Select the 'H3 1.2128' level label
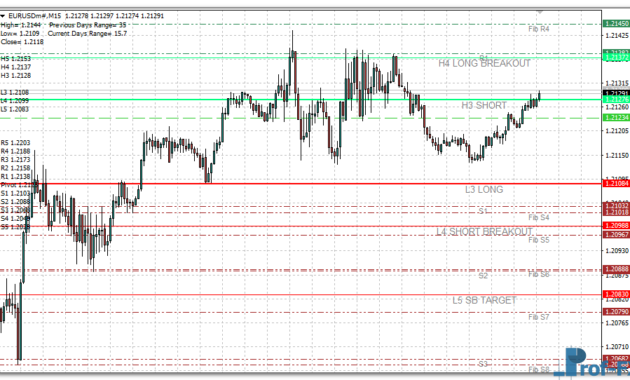630x380 pixels. [x=16, y=76]
